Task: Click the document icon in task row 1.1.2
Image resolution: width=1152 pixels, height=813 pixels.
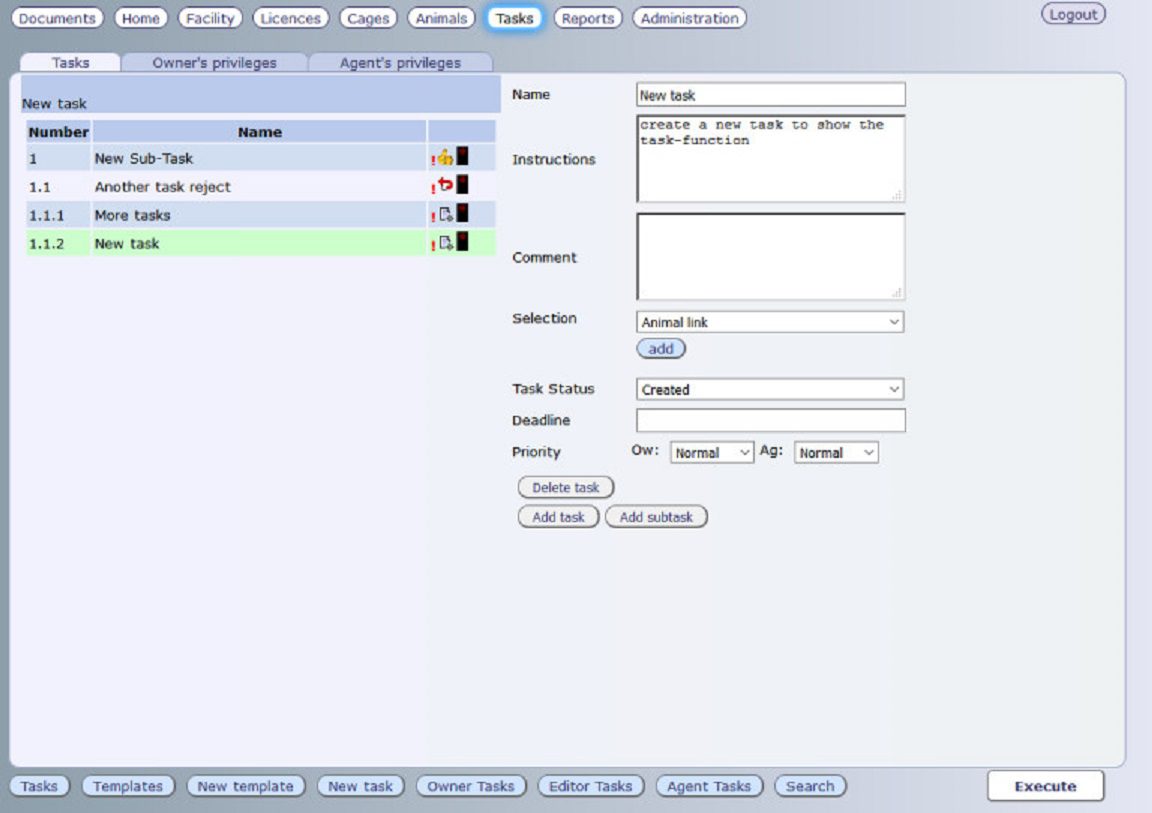Action: pos(445,242)
